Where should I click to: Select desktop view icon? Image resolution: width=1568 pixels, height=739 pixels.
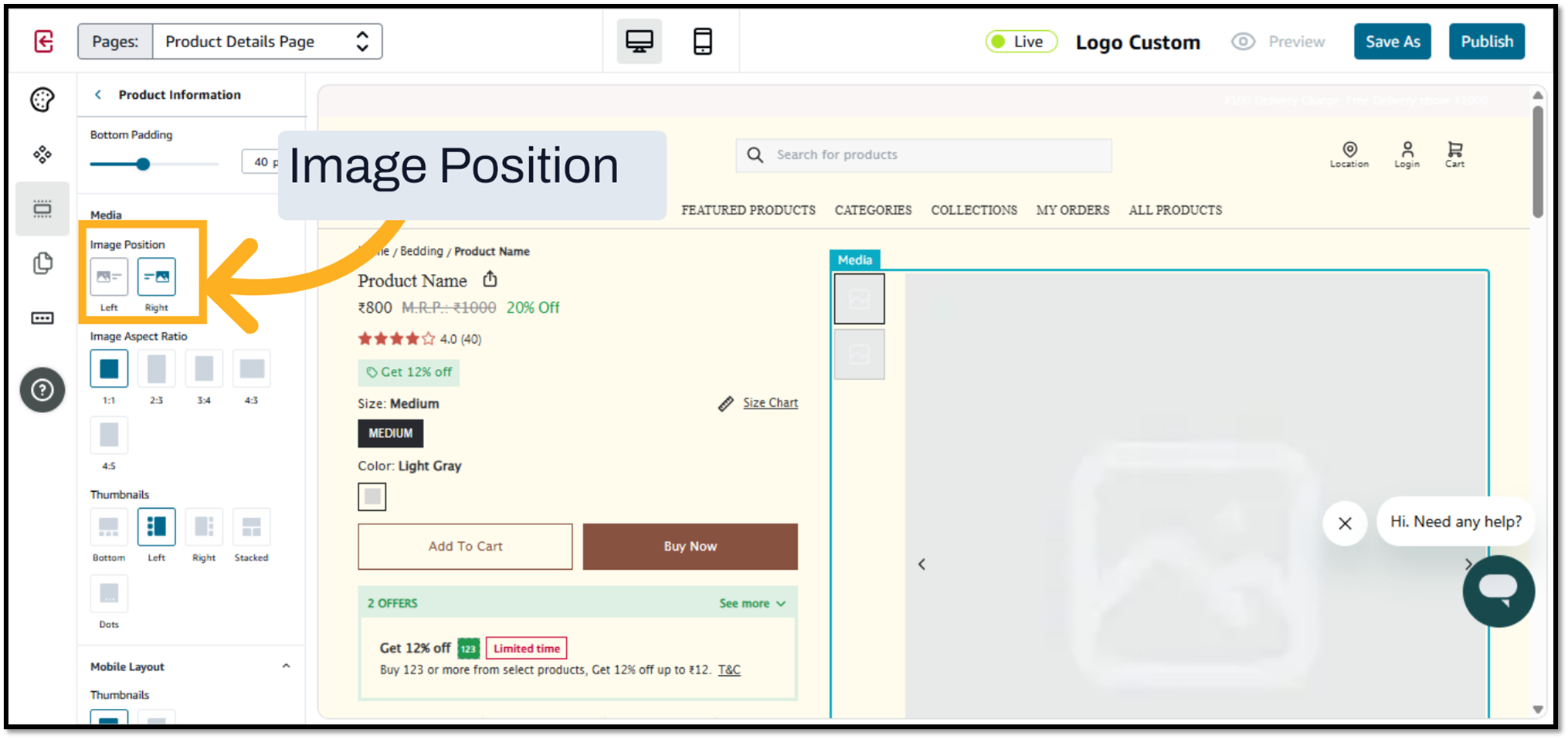639,42
